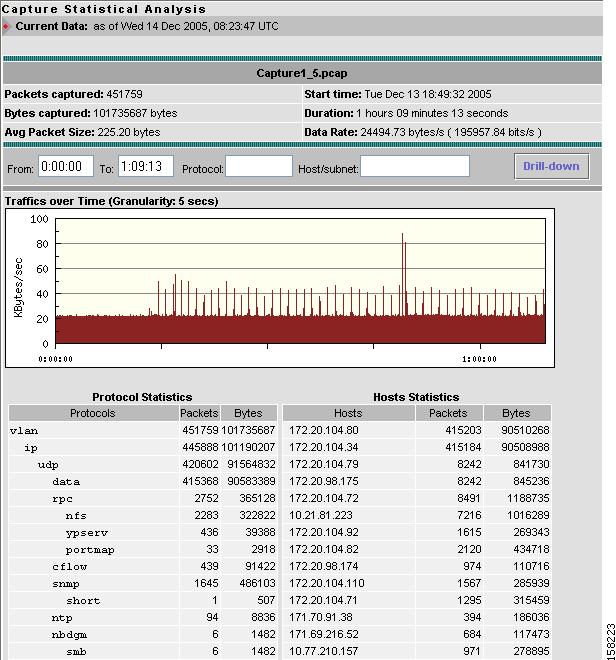Select the rpc protocol row
Viewport: 616px width, 660px height.
143,498
